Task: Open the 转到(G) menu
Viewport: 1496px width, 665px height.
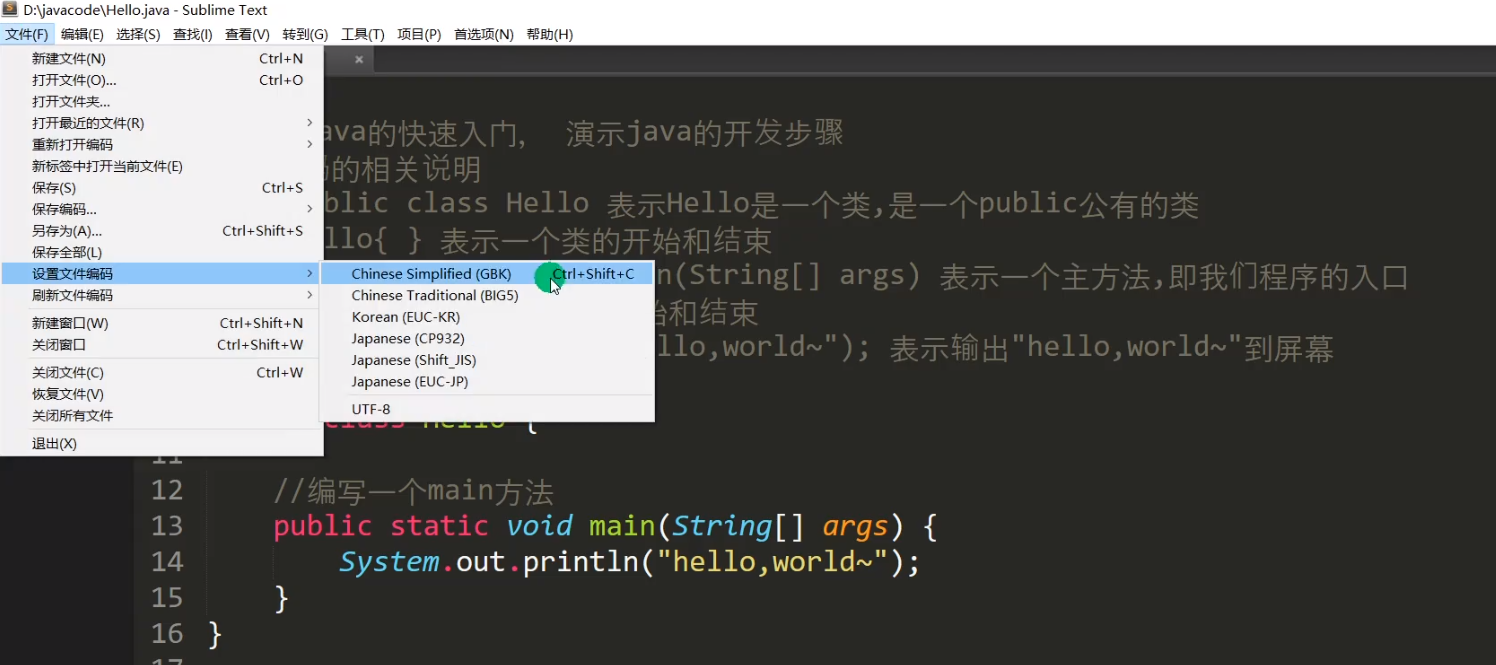Action: click(305, 34)
